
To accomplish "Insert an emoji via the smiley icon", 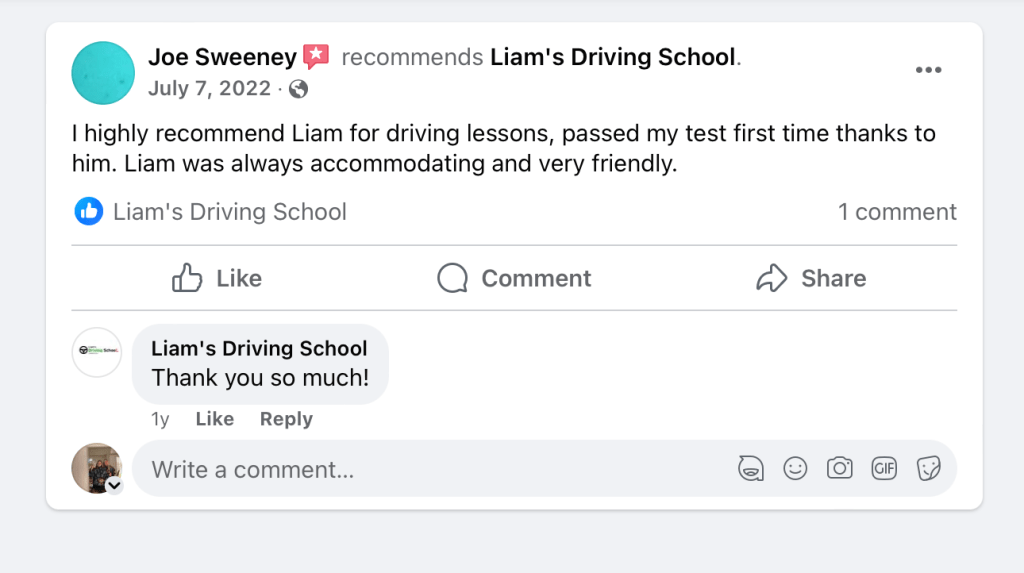I will point(795,468).
